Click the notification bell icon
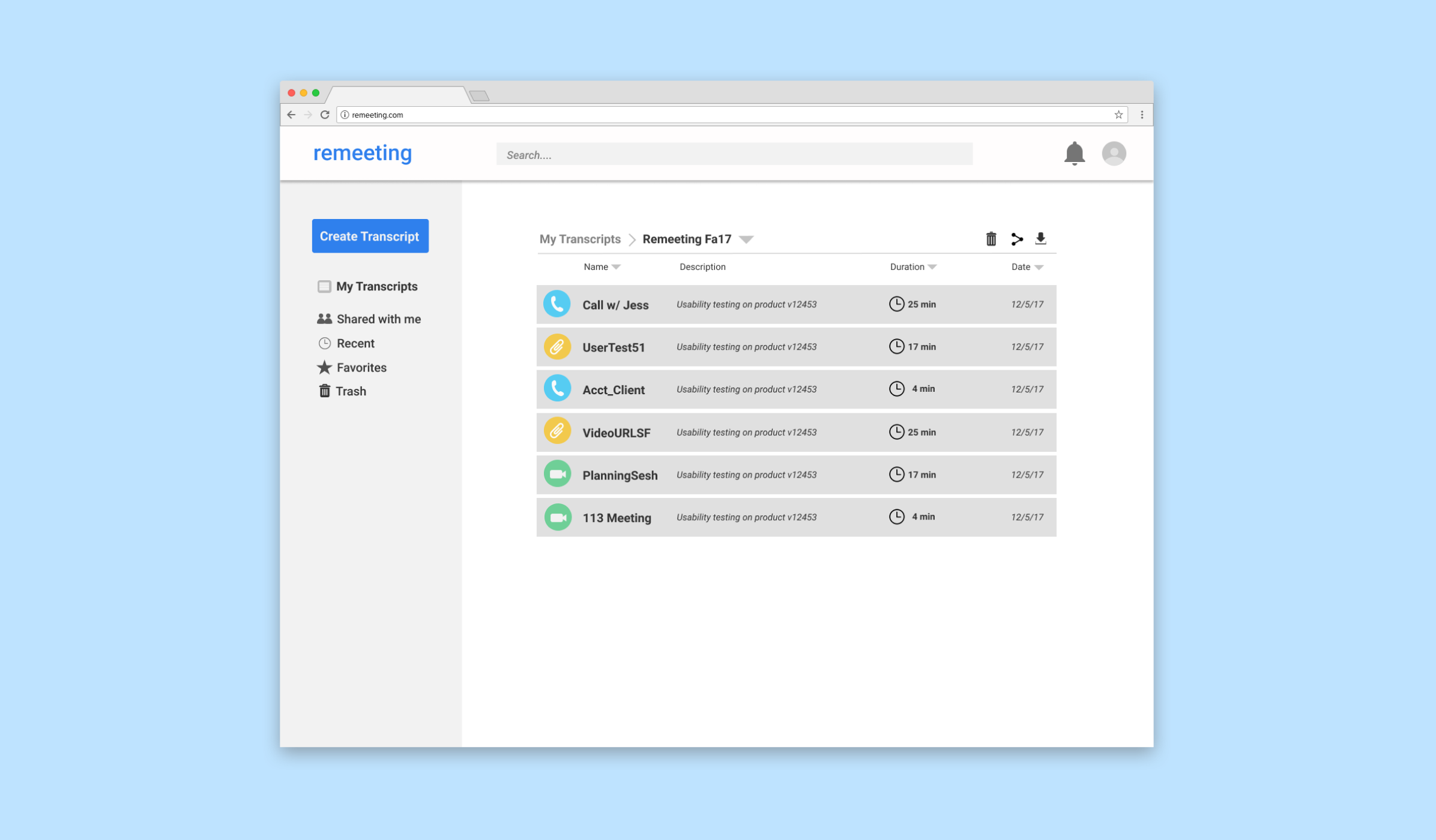1436x840 pixels. [1074, 154]
